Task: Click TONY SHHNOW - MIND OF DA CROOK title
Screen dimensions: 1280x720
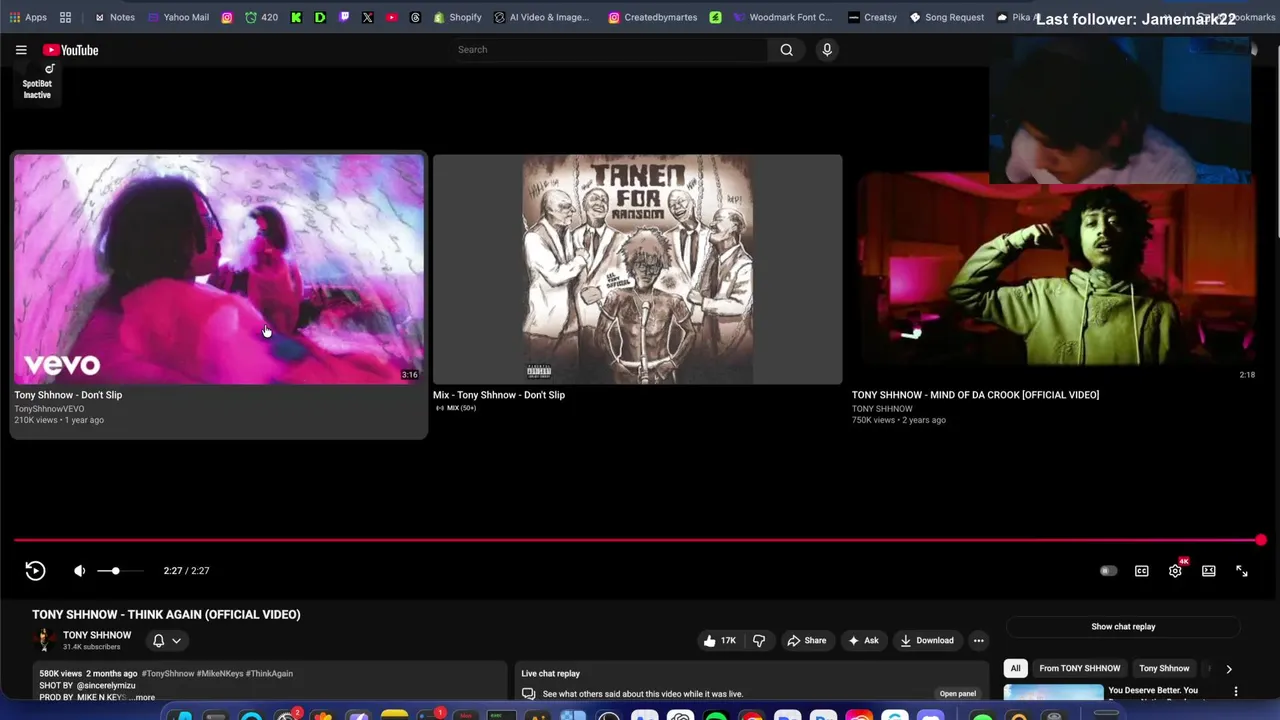Action: [x=975, y=395]
